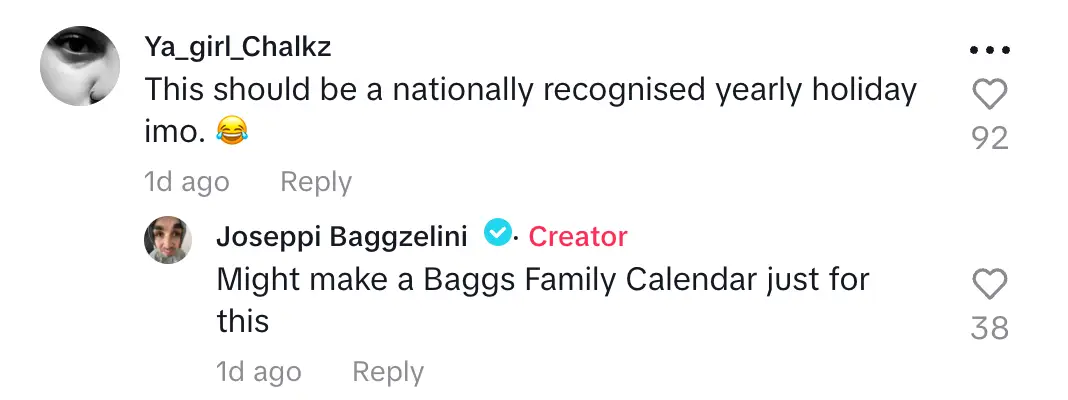Reply to the Ya_girl_Chalkz comment

coord(316,182)
